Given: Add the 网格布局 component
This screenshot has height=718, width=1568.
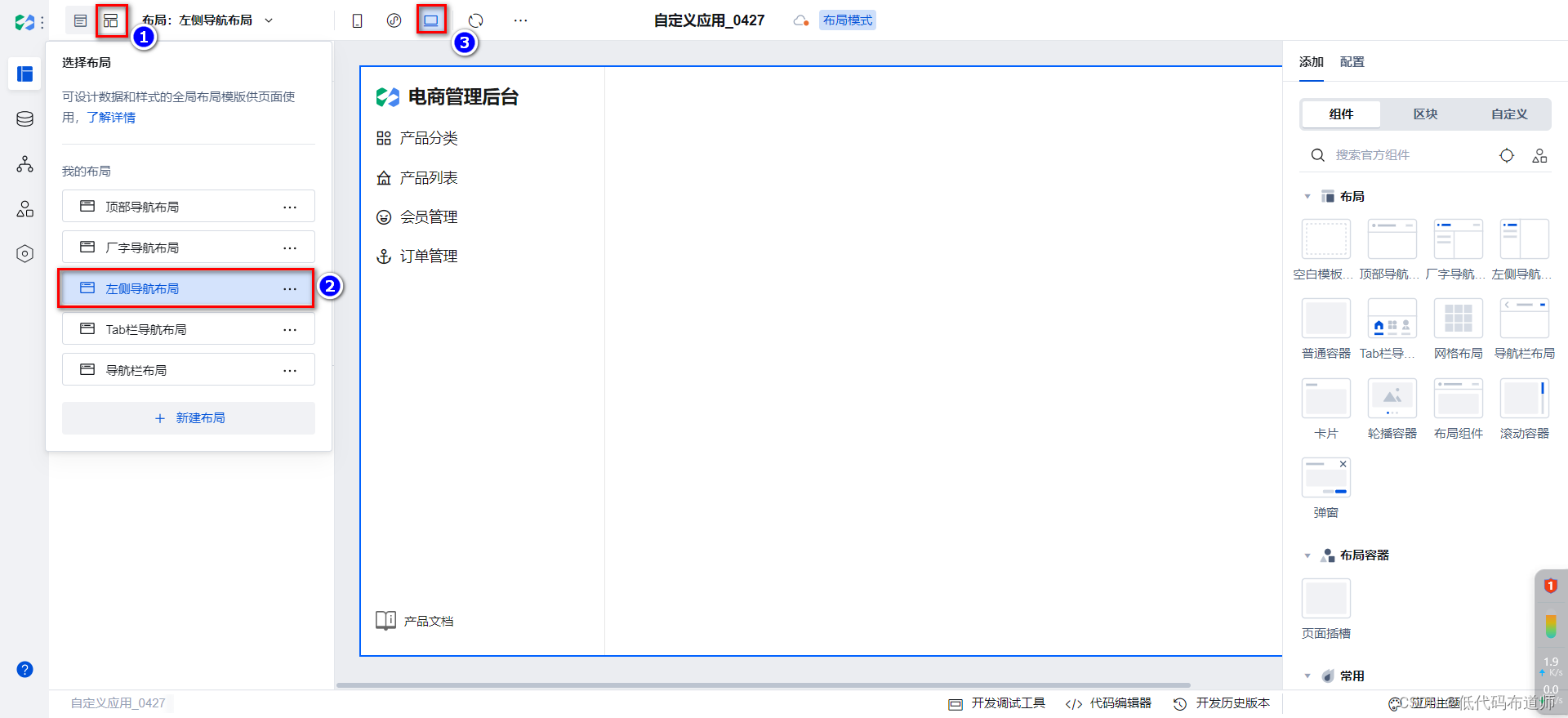Looking at the screenshot, I should pyautogui.click(x=1459, y=319).
